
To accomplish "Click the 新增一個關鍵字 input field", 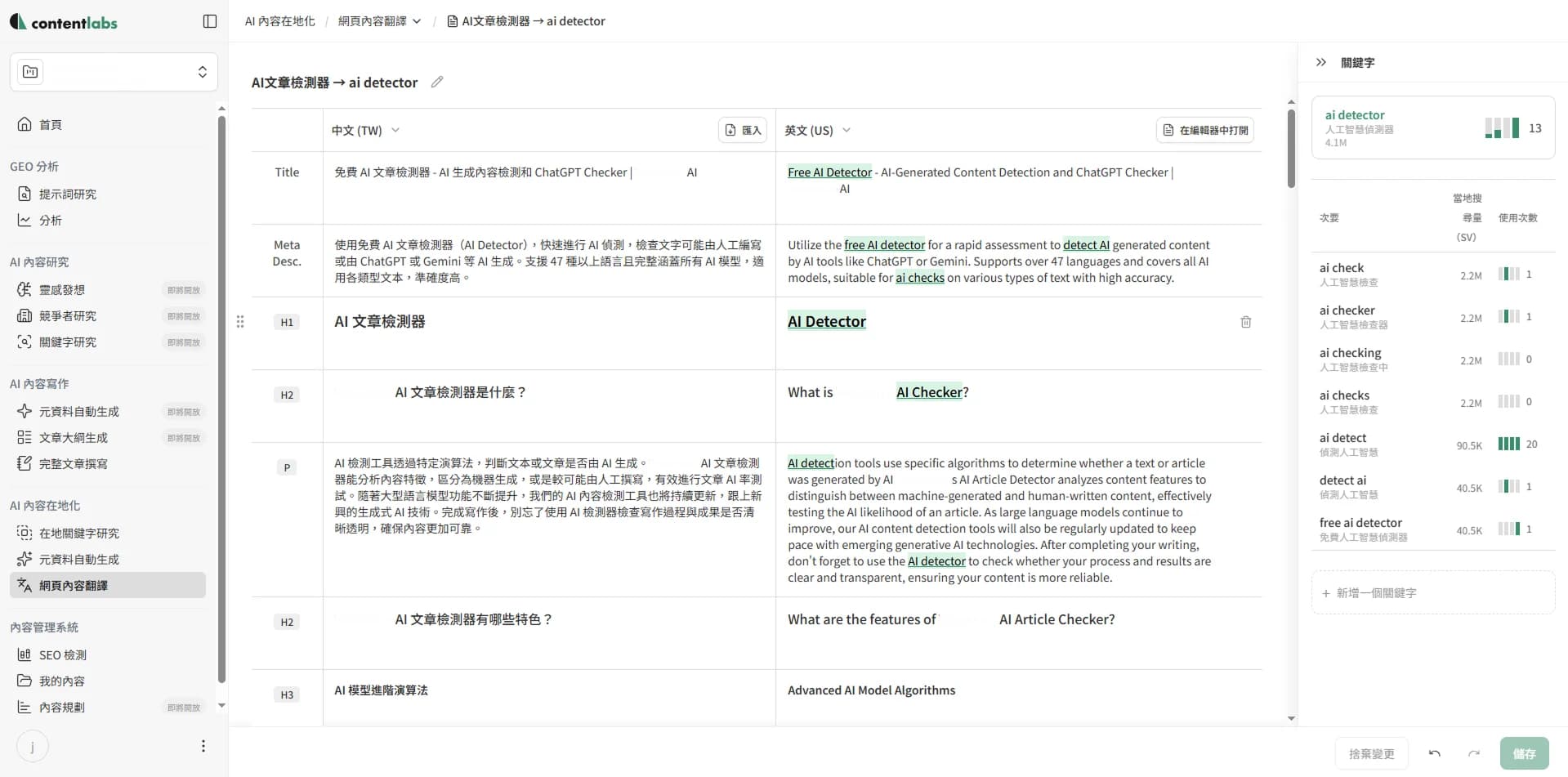I will (x=1432, y=592).
